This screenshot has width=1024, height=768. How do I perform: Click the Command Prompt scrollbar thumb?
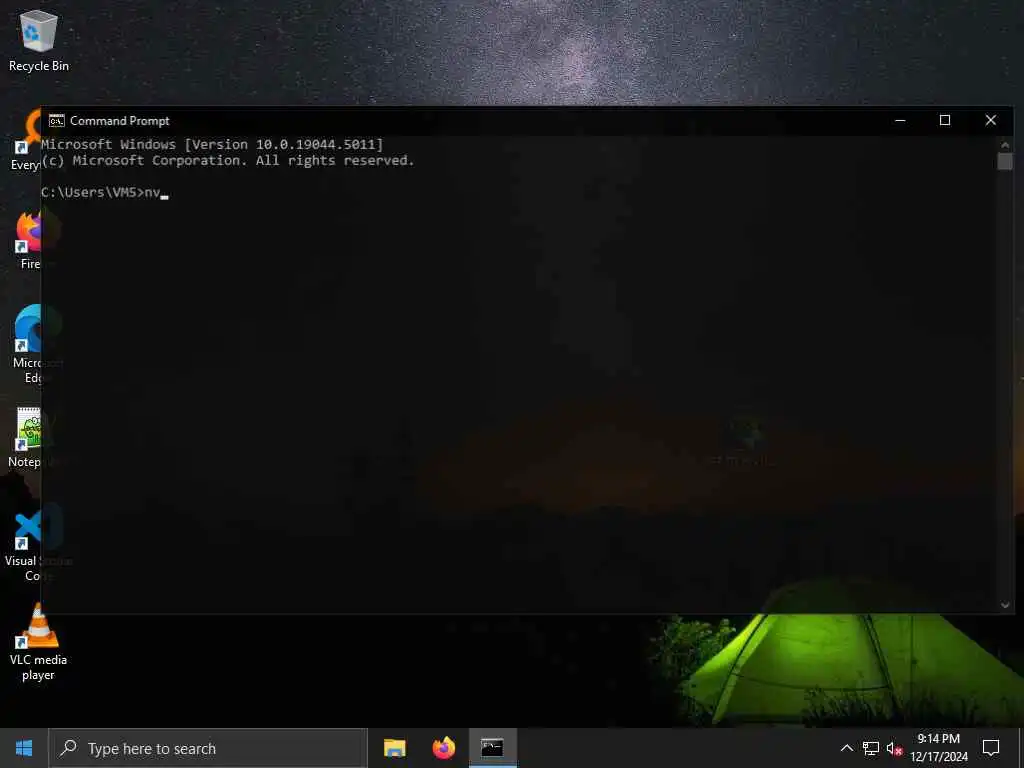(1005, 161)
